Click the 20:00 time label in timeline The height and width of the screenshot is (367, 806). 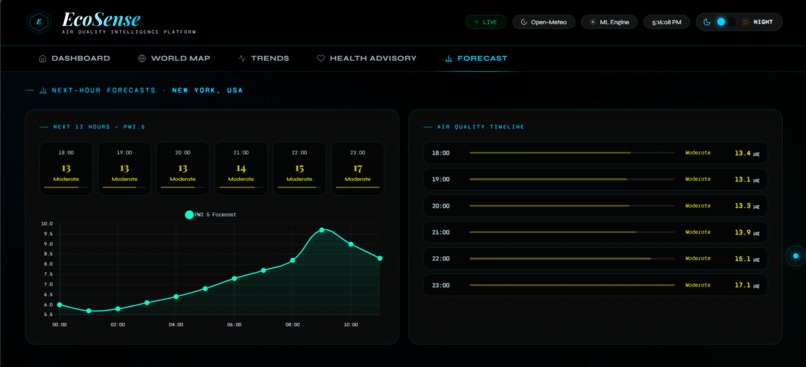coord(441,206)
